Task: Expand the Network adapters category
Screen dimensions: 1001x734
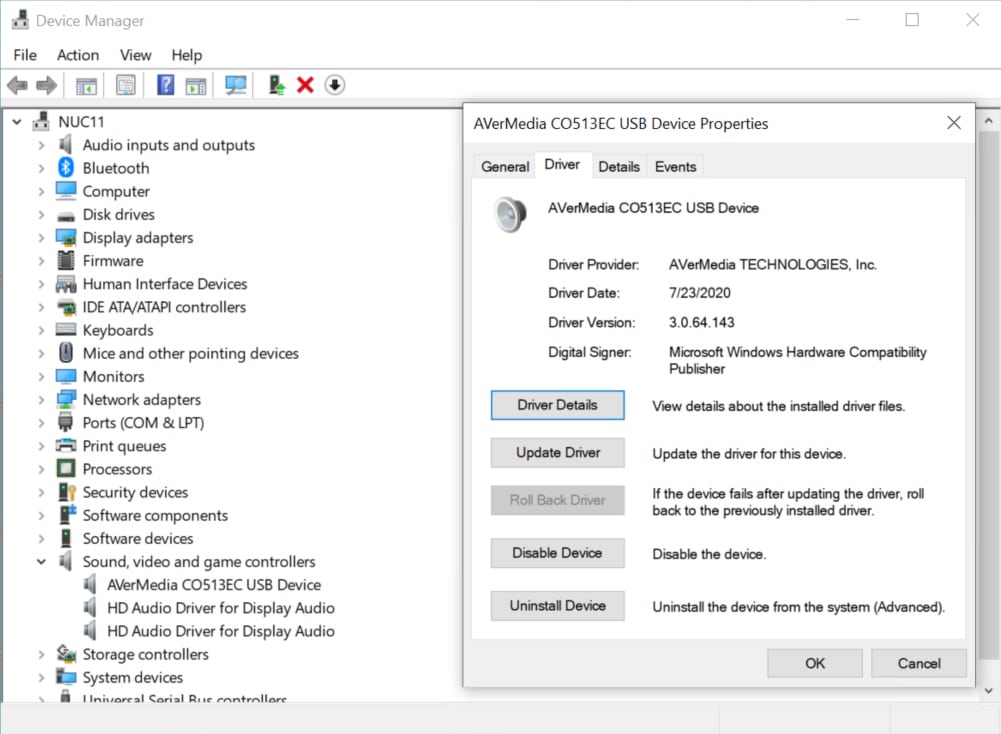Action: [x=41, y=400]
